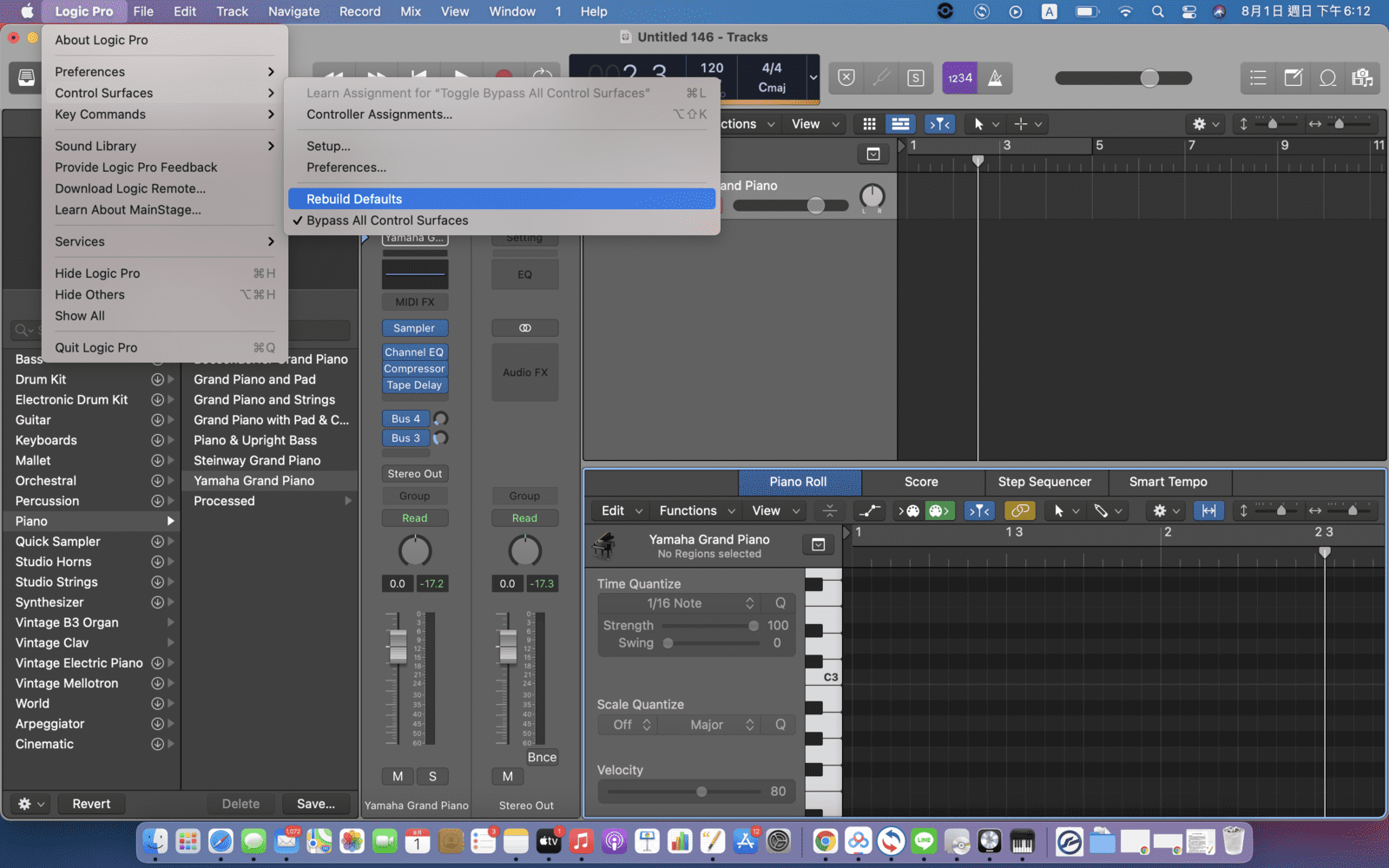Click the Revert button in Library
Viewport: 1389px width, 868px height.
point(91,804)
